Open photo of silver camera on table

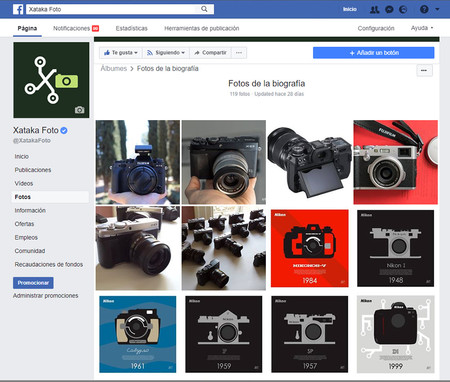click(138, 248)
